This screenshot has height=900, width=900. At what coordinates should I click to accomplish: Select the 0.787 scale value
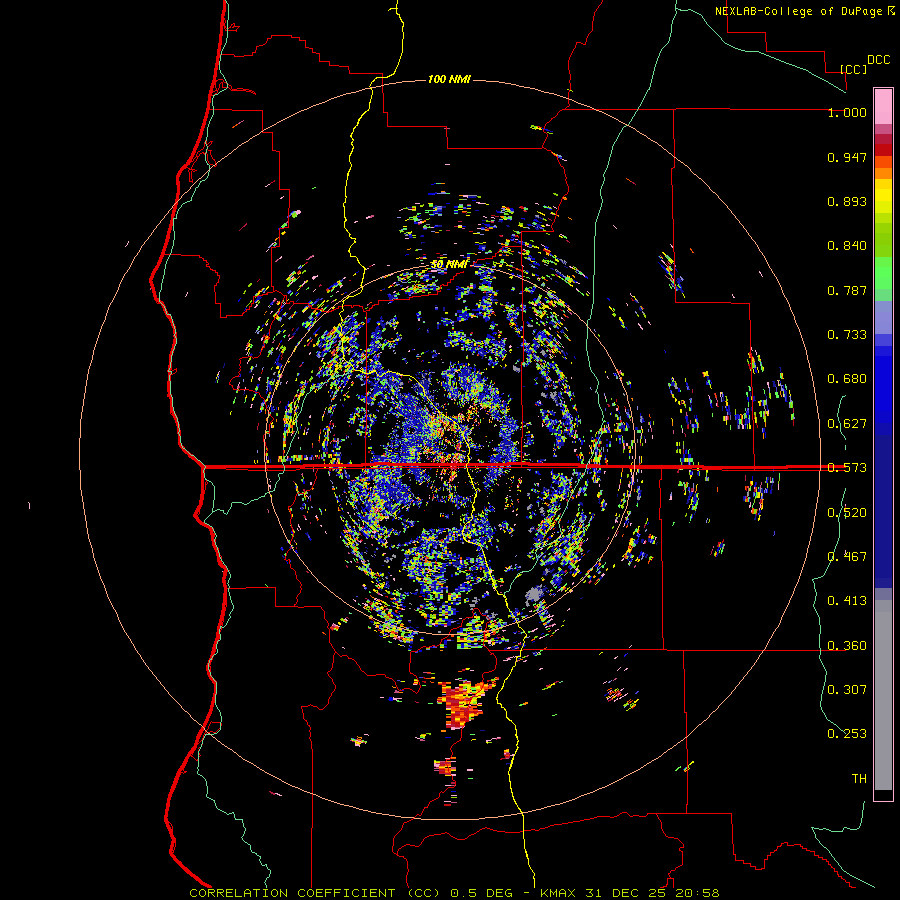click(x=847, y=290)
